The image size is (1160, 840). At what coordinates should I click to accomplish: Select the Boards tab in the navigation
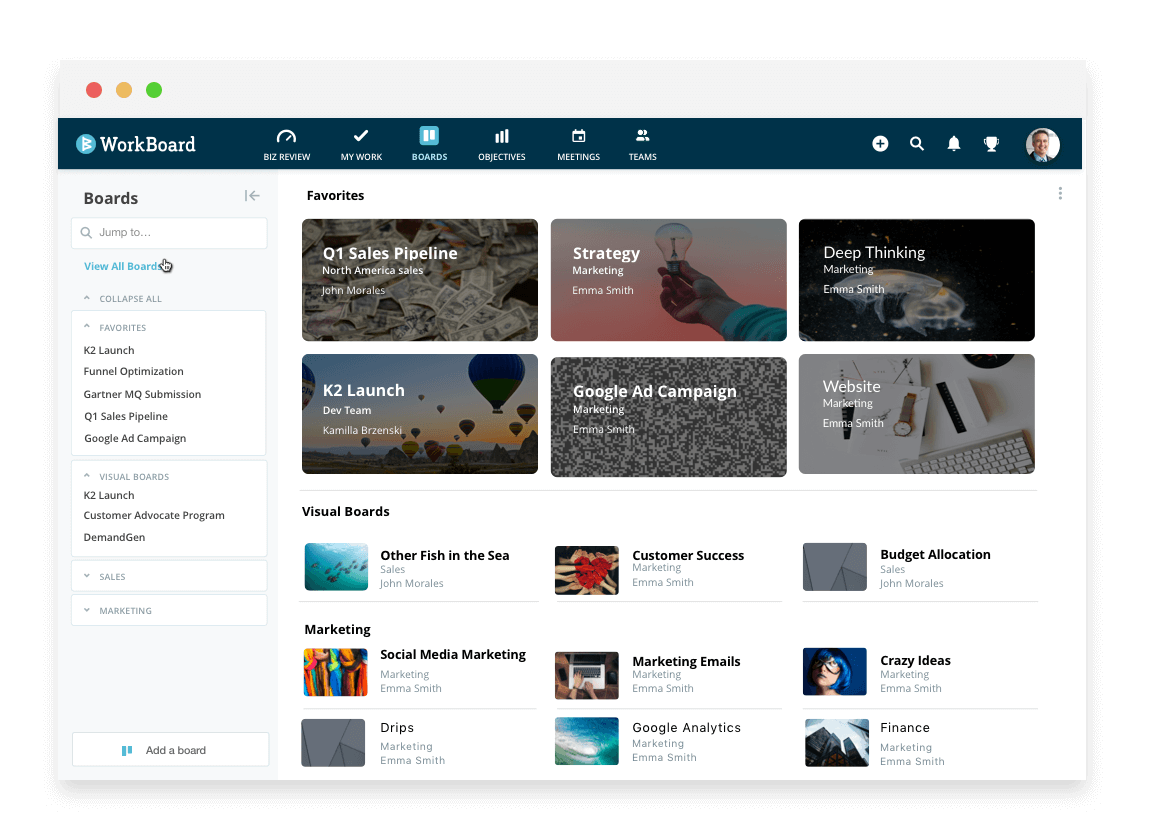coord(429,143)
